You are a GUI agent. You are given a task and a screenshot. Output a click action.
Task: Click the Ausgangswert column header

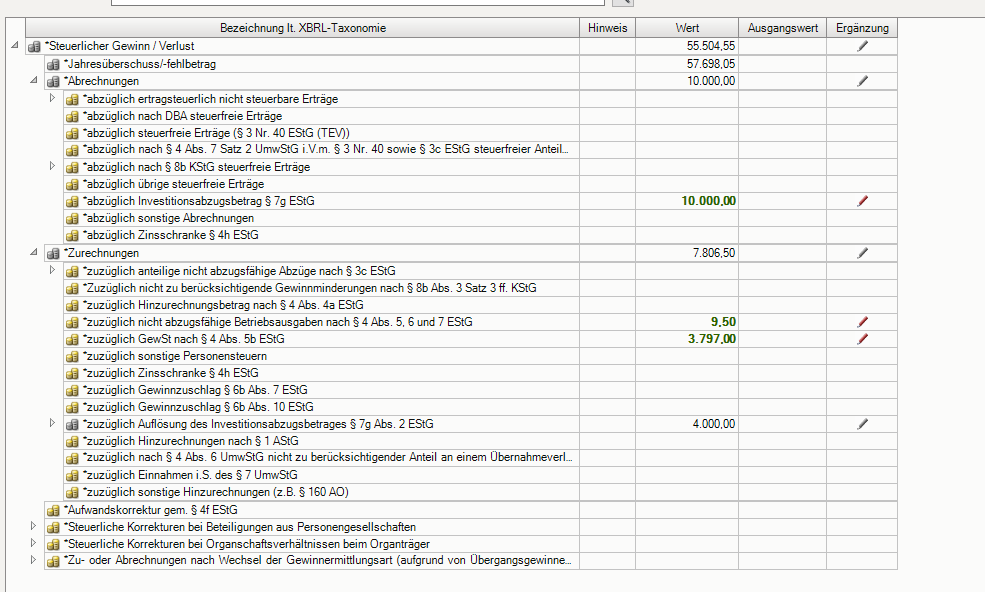(x=783, y=28)
